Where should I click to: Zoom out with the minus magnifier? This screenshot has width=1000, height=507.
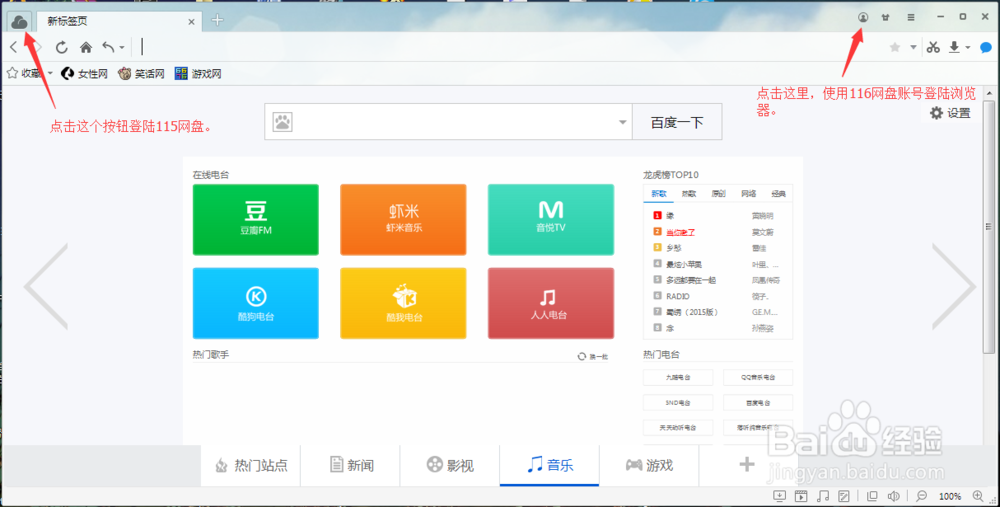pyautogui.click(x=922, y=496)
